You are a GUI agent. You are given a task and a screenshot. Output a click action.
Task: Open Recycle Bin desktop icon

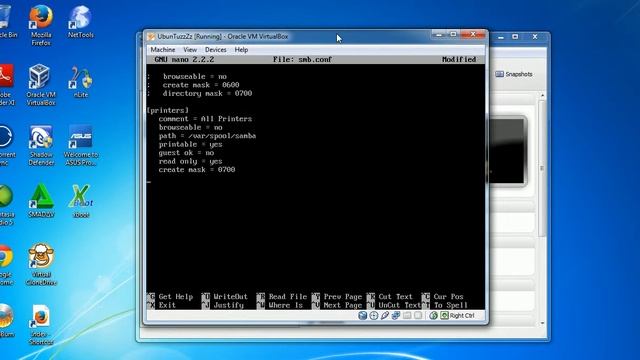pos(7,21)
